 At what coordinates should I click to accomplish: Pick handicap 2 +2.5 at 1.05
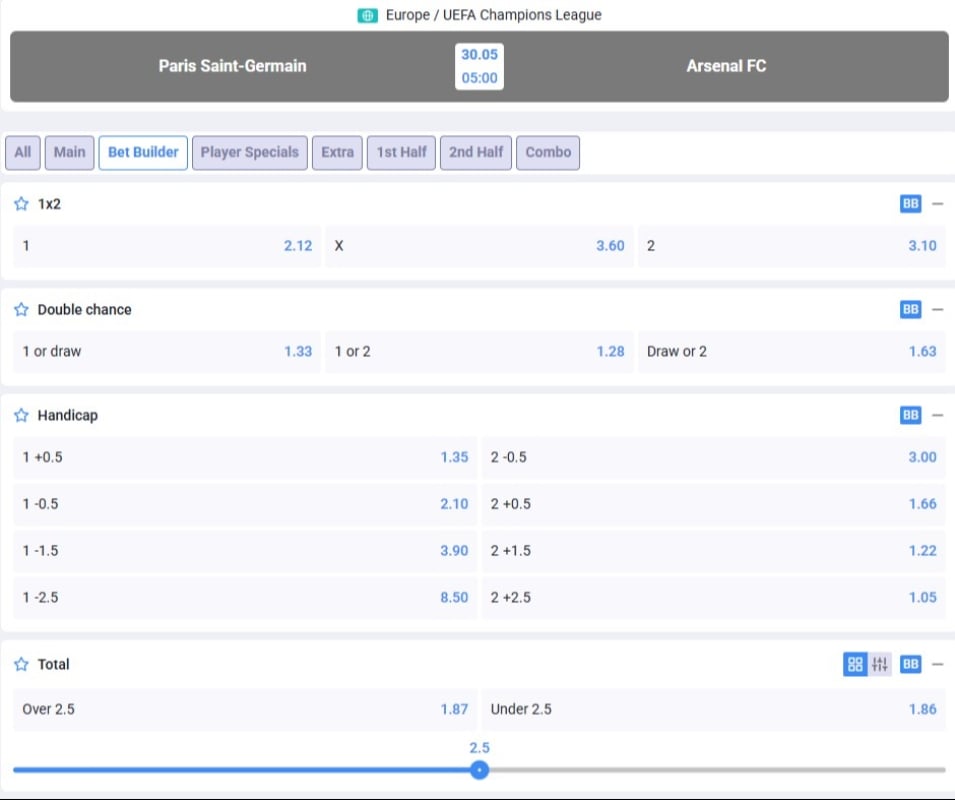click(714, 598)
